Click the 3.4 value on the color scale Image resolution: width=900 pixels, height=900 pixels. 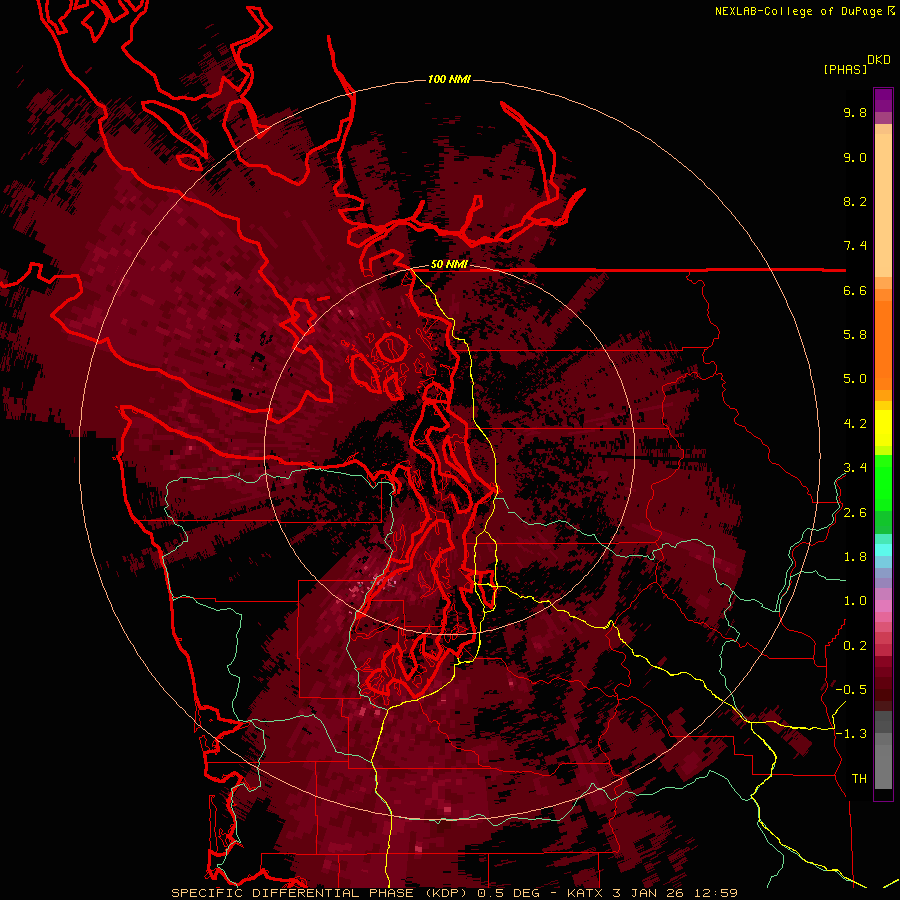pyautogui.click(x=855, y=468)
